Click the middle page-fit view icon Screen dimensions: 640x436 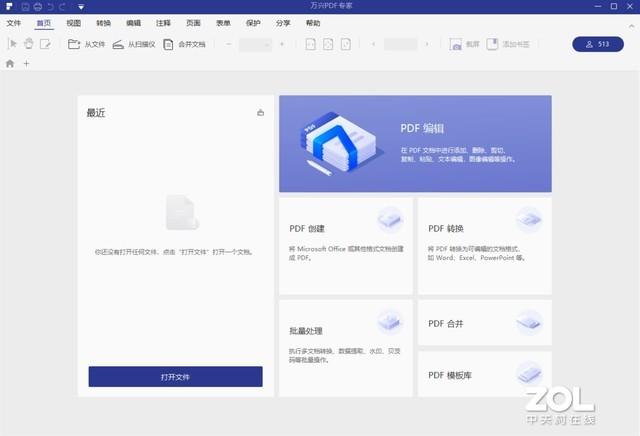click(328, 44)
